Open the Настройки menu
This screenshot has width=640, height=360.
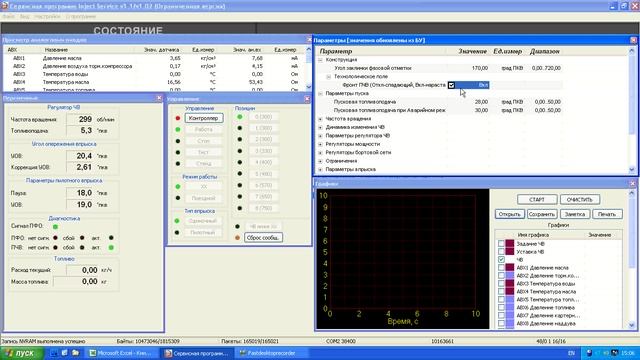click(x=47, y=16)
